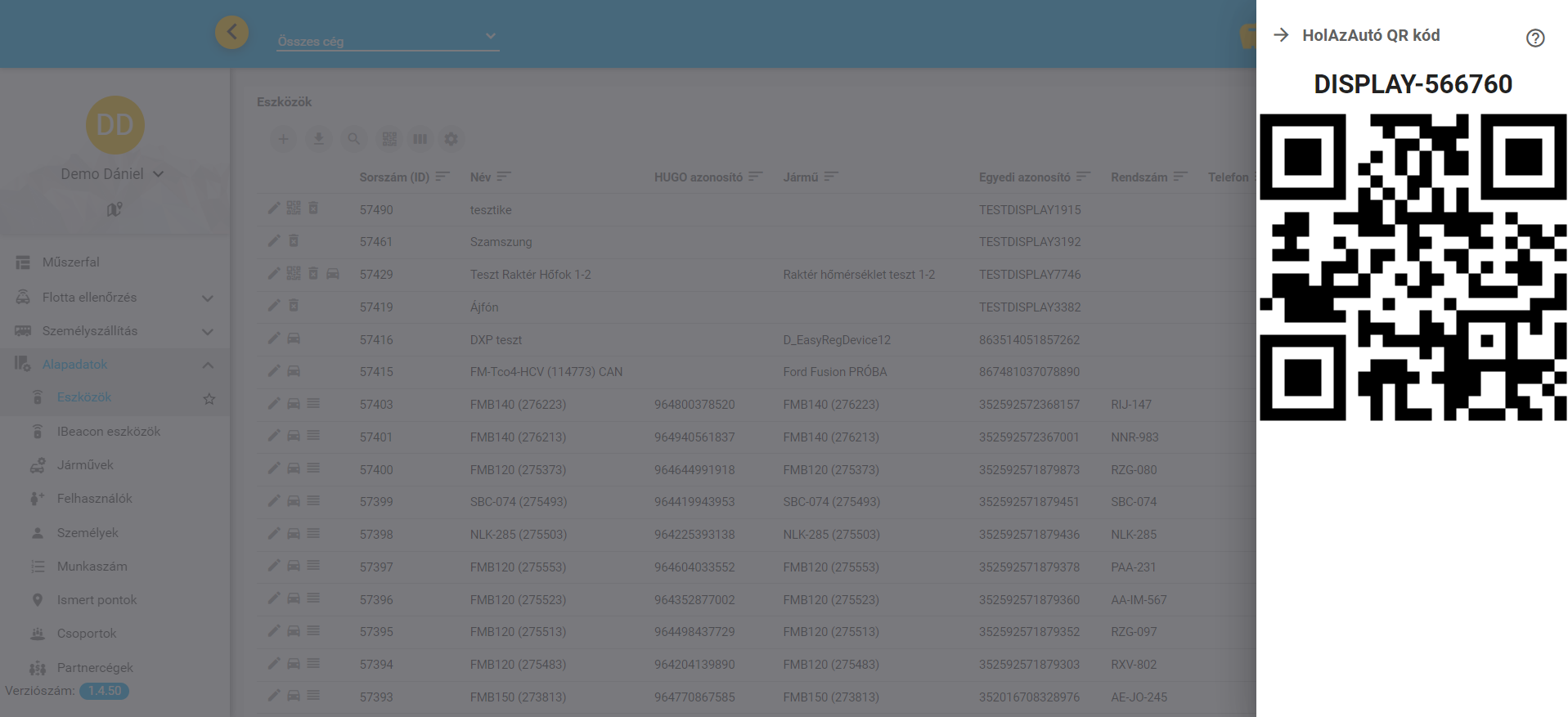Open the column chooser icon
The width and height of the screenshot is (1568, 717).
tap(420, 139)
